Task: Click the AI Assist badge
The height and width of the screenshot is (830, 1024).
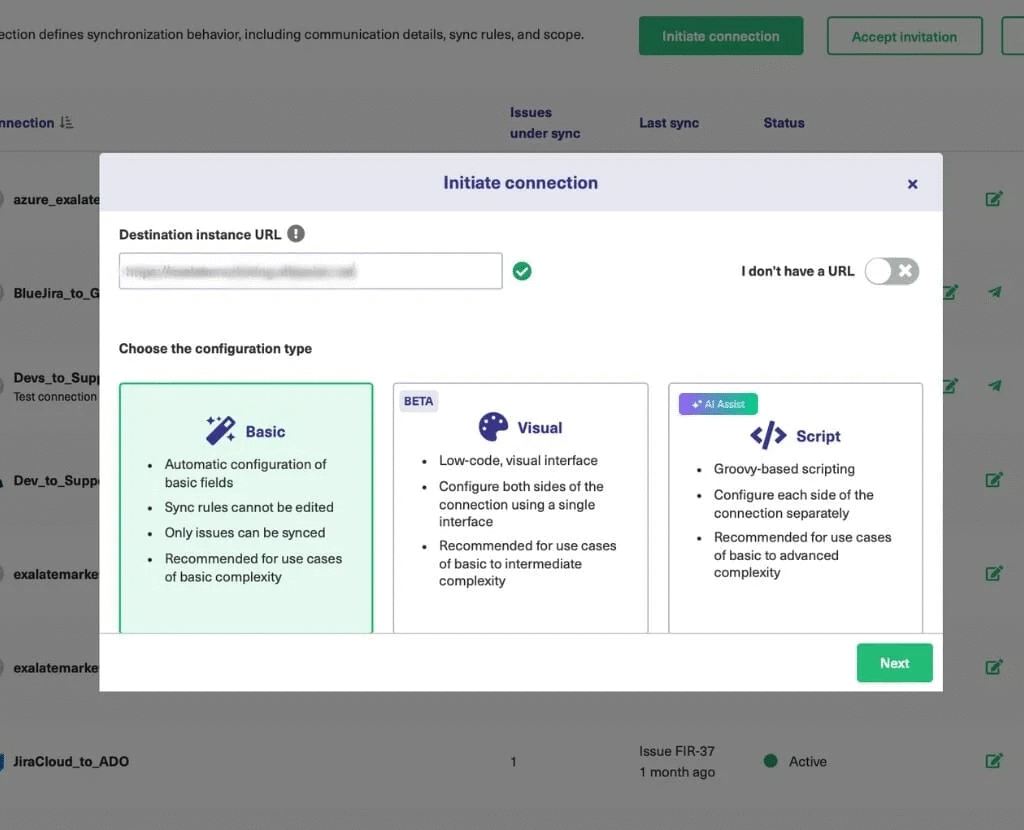Action: tap(718, 404)
